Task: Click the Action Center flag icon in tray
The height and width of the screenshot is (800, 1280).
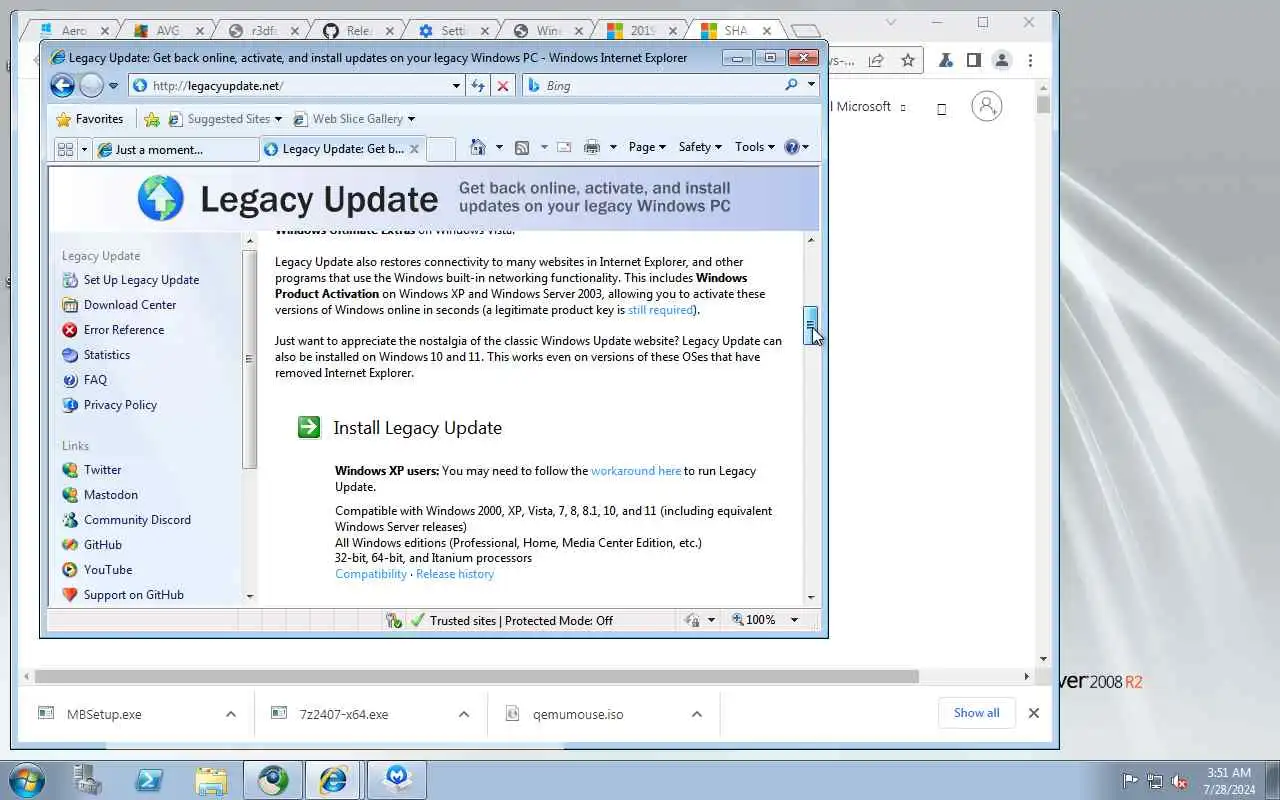Action: [x=1130, y=781]
